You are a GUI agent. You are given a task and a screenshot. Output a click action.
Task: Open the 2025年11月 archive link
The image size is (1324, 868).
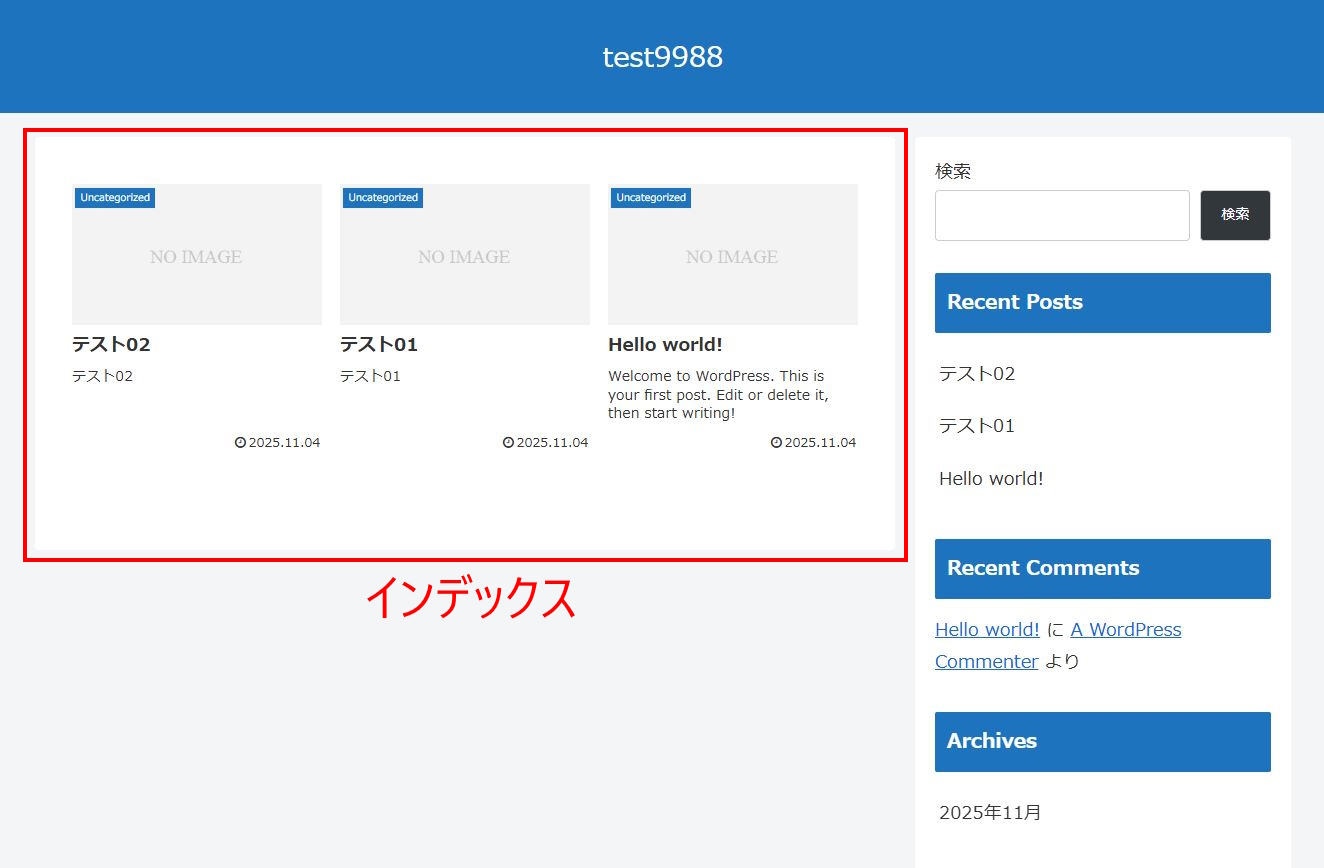click(x=990, y=813)
